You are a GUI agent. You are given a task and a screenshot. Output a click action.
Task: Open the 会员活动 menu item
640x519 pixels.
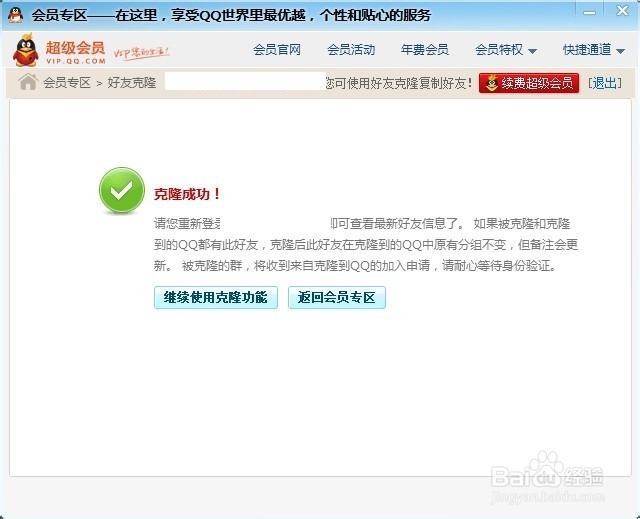(351, 50)
